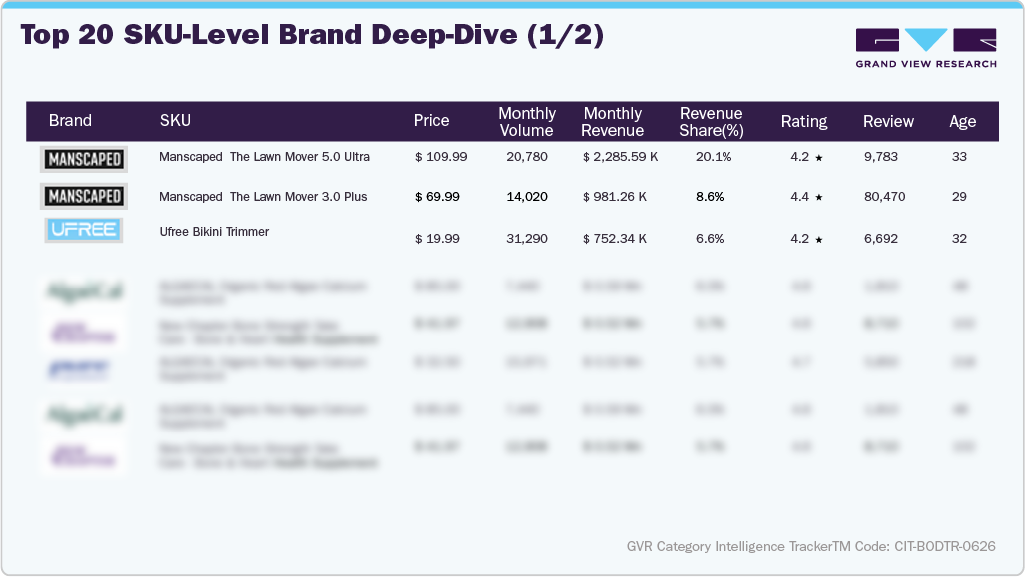Click age value '33'

coord(959,157)
